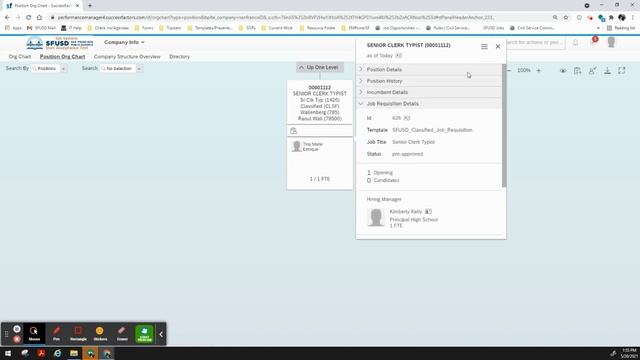The height and width of the screenshot is (360, 640).
Task: Open the Forms bookmark folder
Action: (x=144, y=28)
